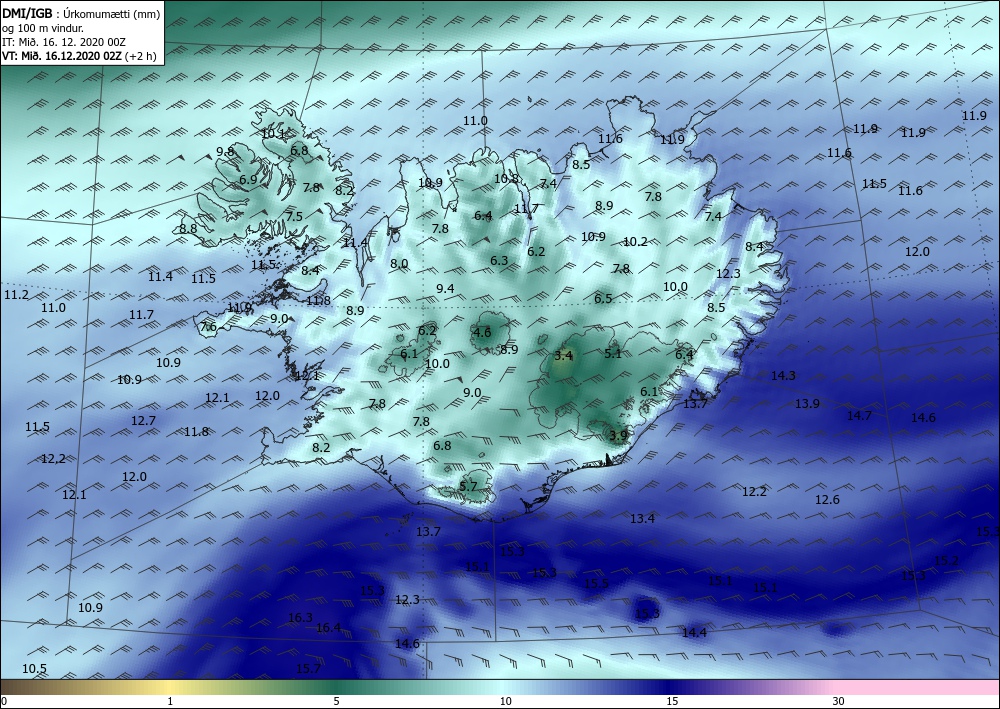1000x709 pixels.
Task: Click the 8.0 value on the map
Action: coord(399,263)
